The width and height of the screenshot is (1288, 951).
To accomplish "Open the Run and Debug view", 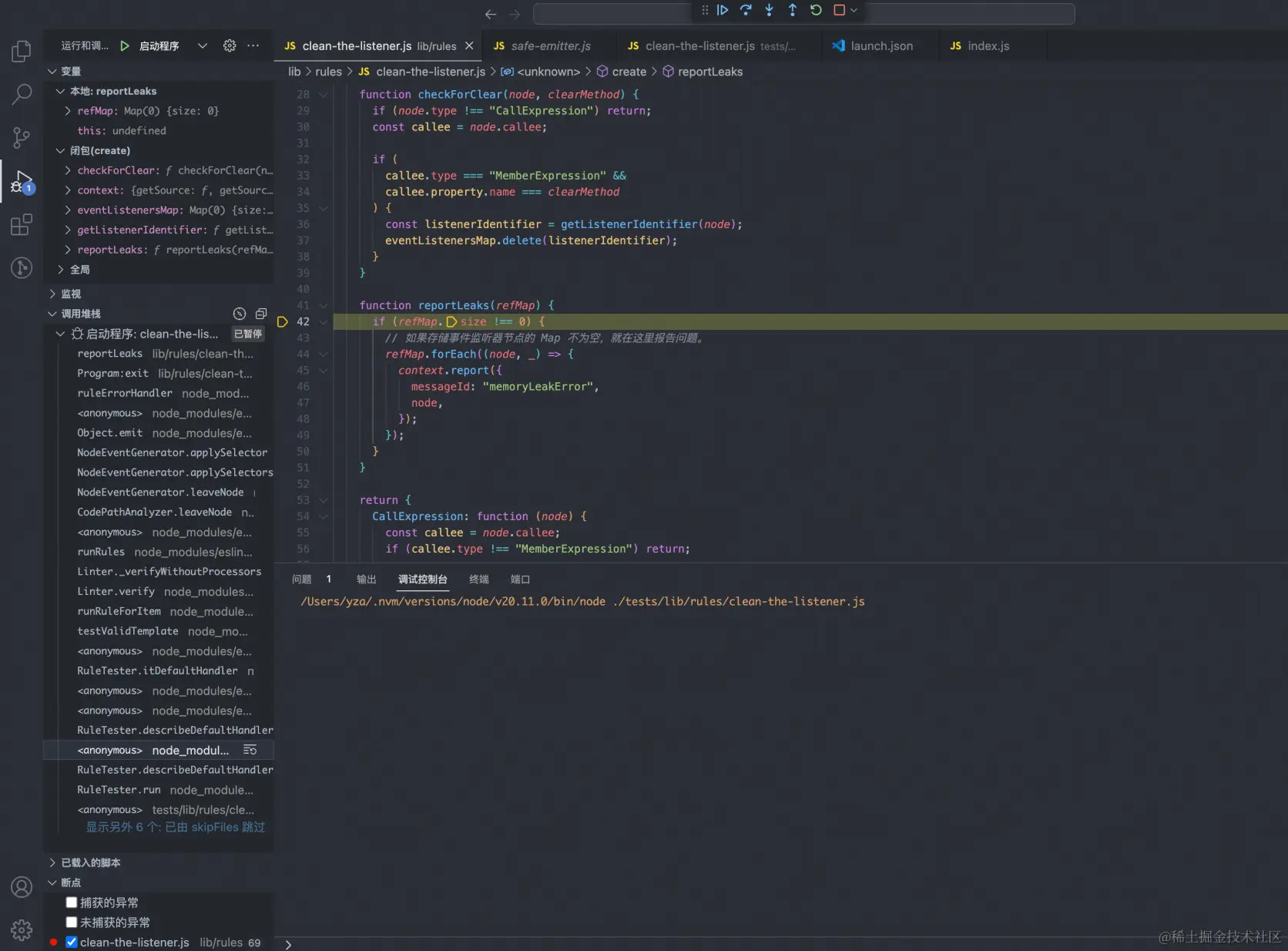I will pos(22,182).
